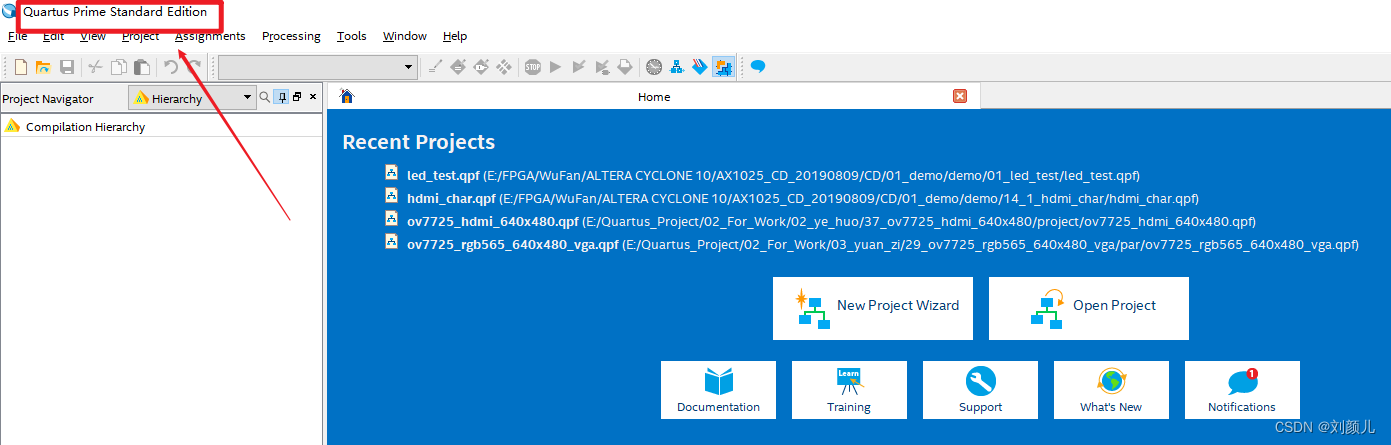
Task: Click the file icon beside hdmi_char.qpf
Action: pyautogui.click(x=393, y=196)
